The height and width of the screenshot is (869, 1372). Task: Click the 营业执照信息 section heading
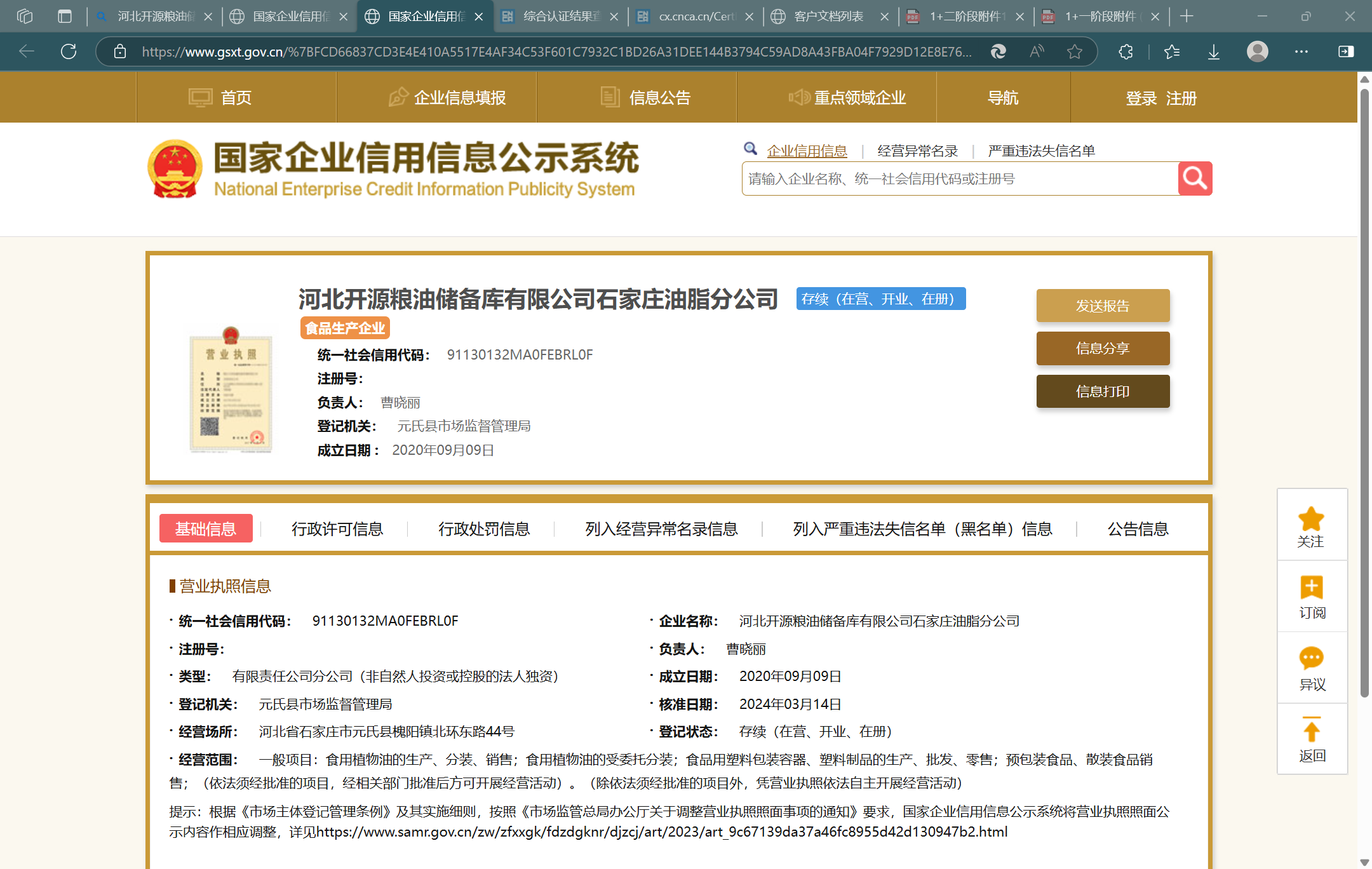tap(225, 586)
